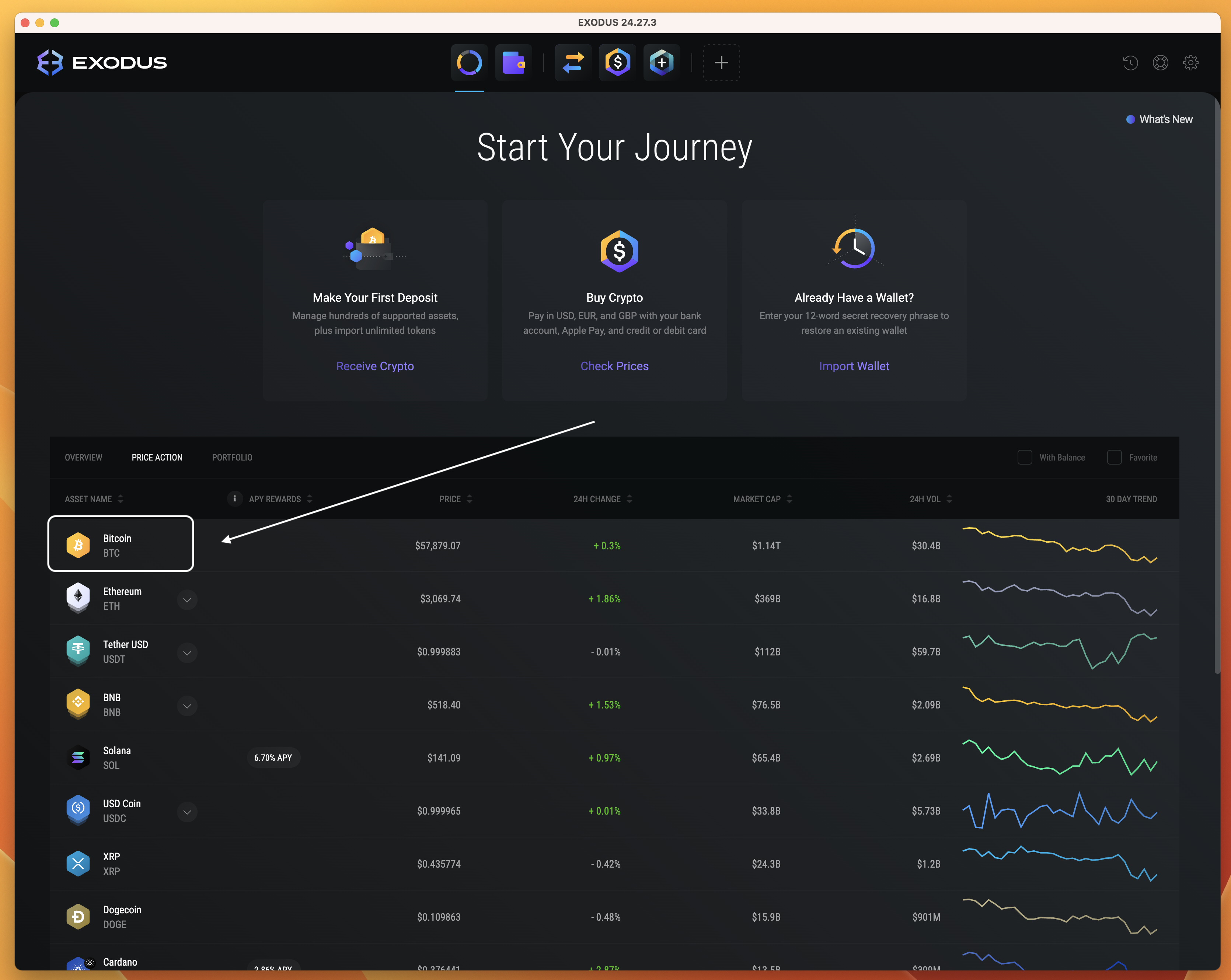Open the Buy Crypto screen
Image resolution: width=1231 pixels, height=980 pixels.
(617, 63)
